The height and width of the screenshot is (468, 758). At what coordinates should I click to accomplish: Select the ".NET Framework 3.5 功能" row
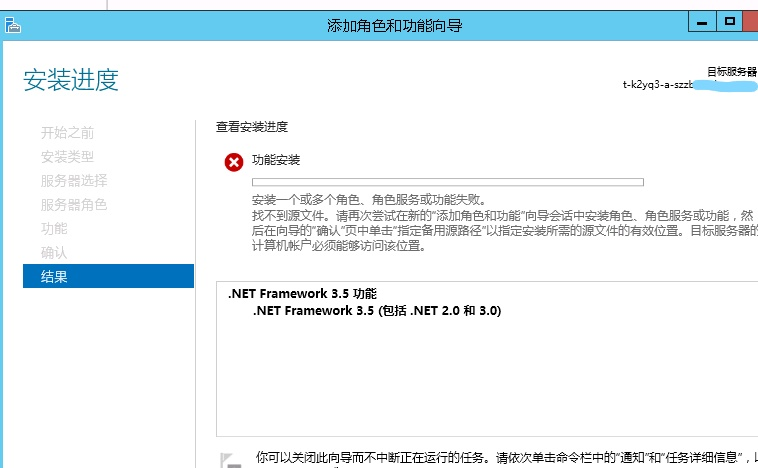302,294
